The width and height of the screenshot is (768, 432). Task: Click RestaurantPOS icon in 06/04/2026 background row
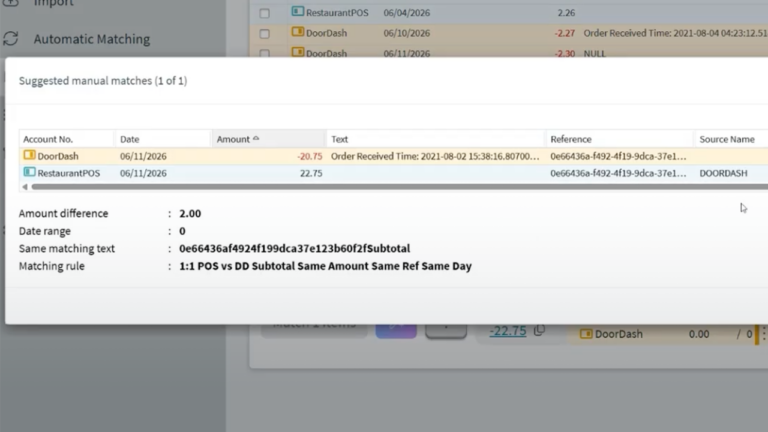297,11
